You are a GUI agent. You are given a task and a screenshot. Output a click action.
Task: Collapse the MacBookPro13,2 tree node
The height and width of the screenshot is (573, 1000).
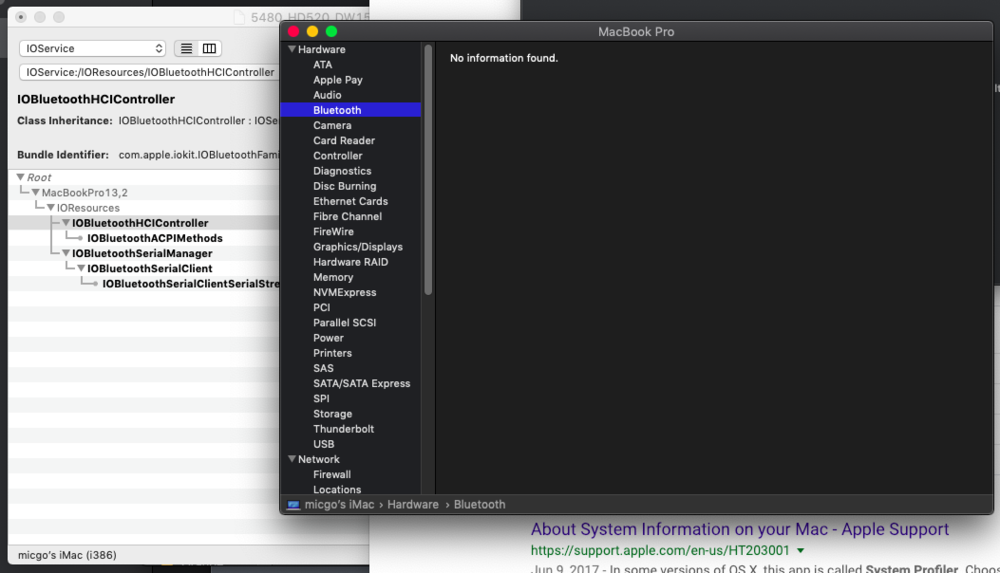point(35,193)
